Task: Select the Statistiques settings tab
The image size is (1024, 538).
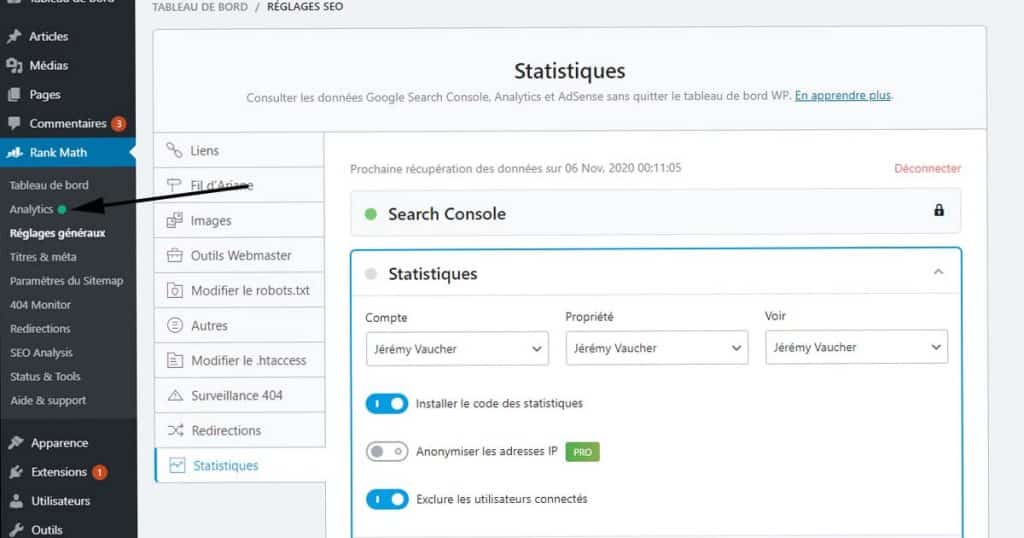Action: (x=240, y=466)
